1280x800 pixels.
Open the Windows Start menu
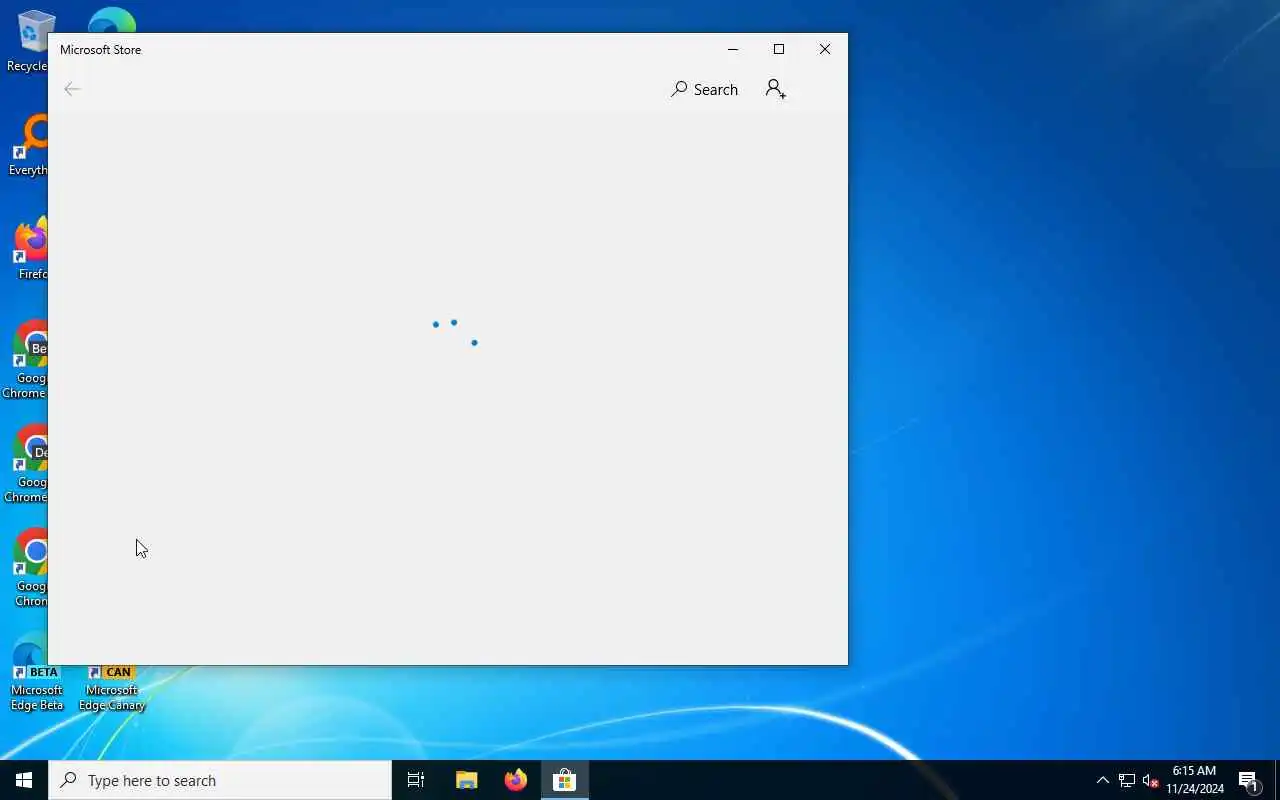point(24,780)
